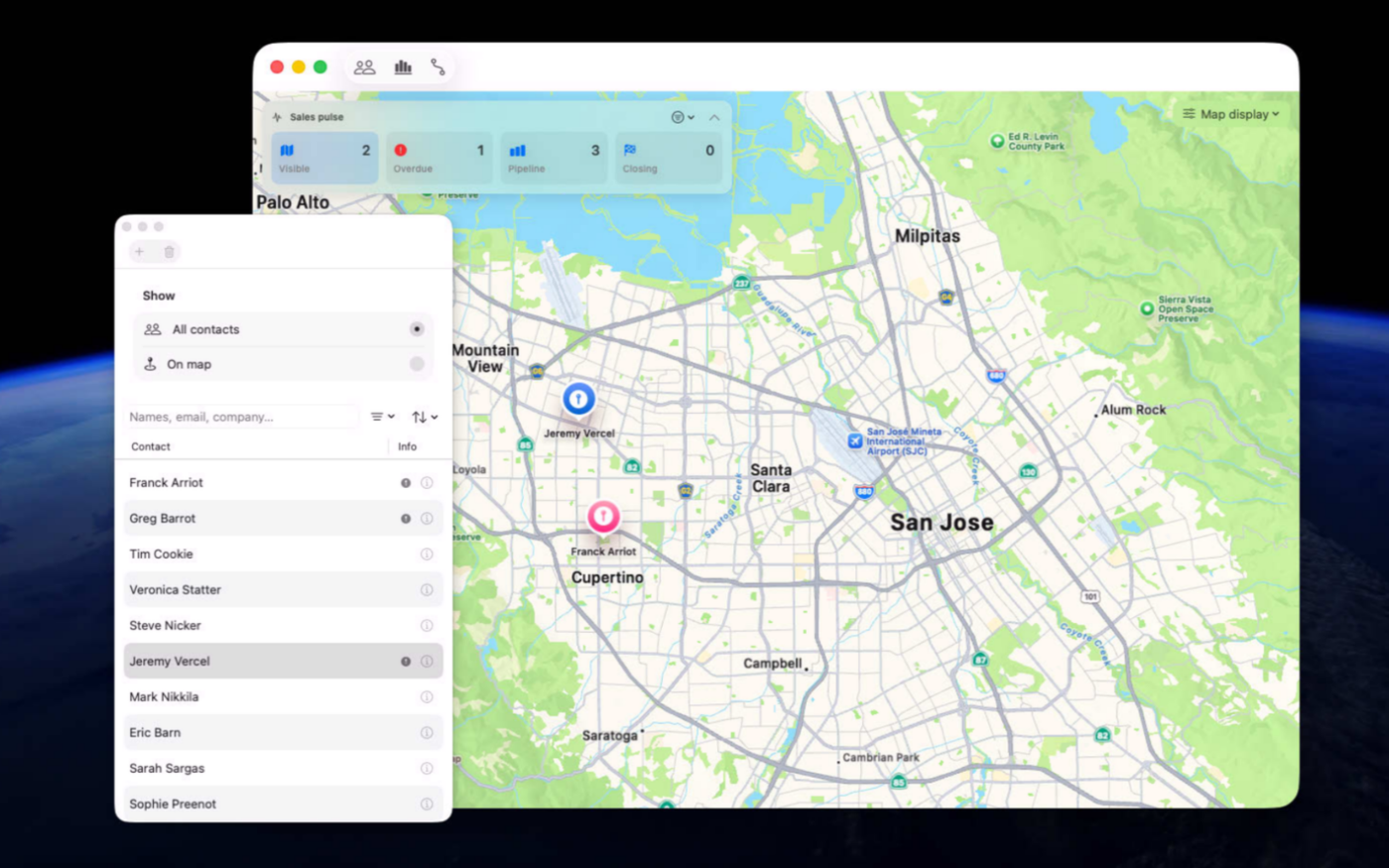Select Franck Arriot in contact list
Viewport: 1389px width, 868px height.
tap(284, 482)
